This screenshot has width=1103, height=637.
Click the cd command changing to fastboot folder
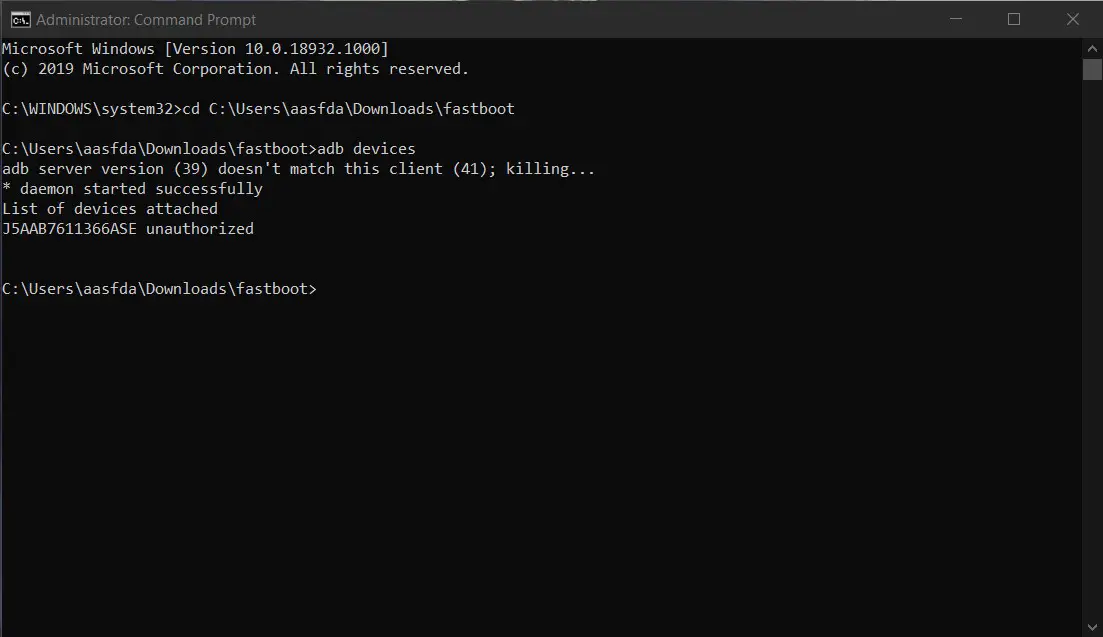(x=348, y=109)
